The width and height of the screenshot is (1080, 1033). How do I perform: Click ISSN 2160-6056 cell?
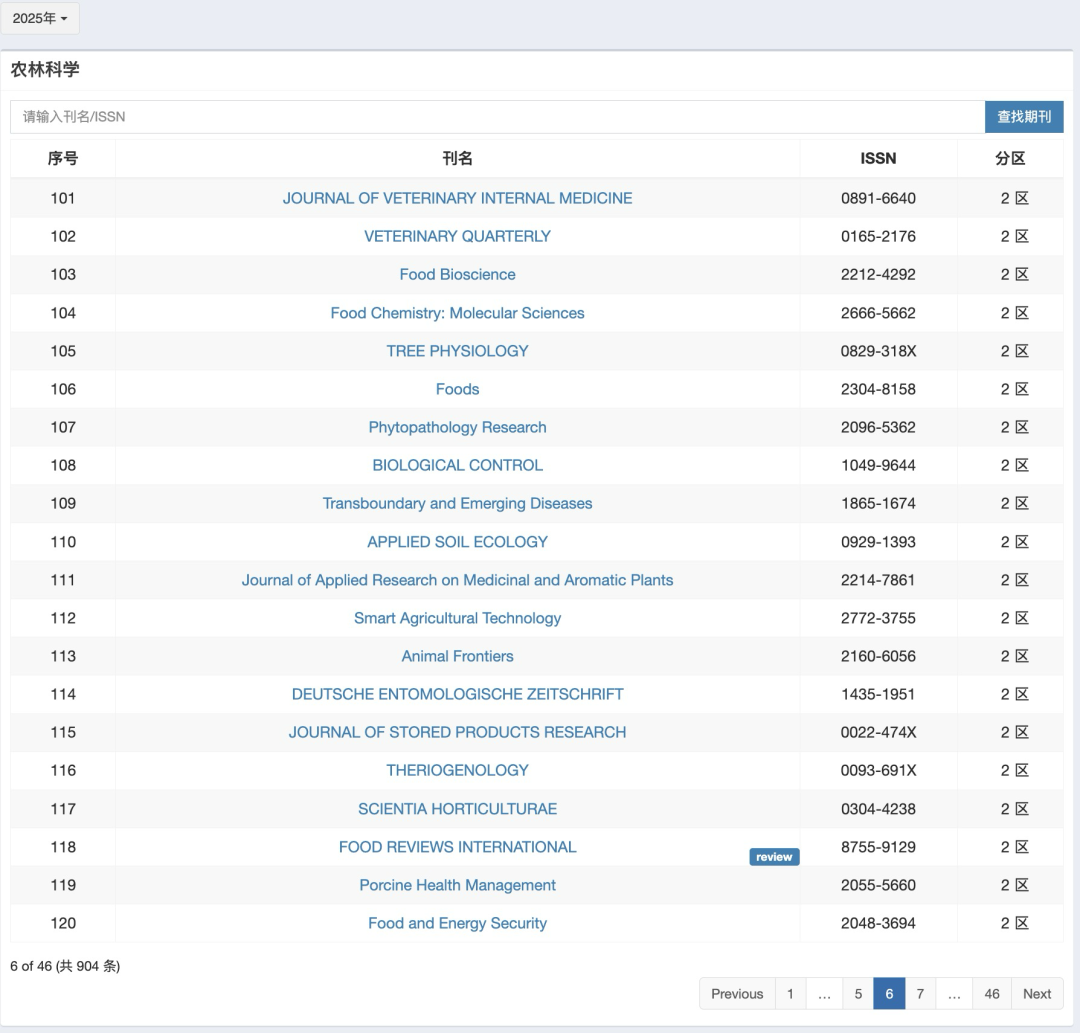(878, 656)
